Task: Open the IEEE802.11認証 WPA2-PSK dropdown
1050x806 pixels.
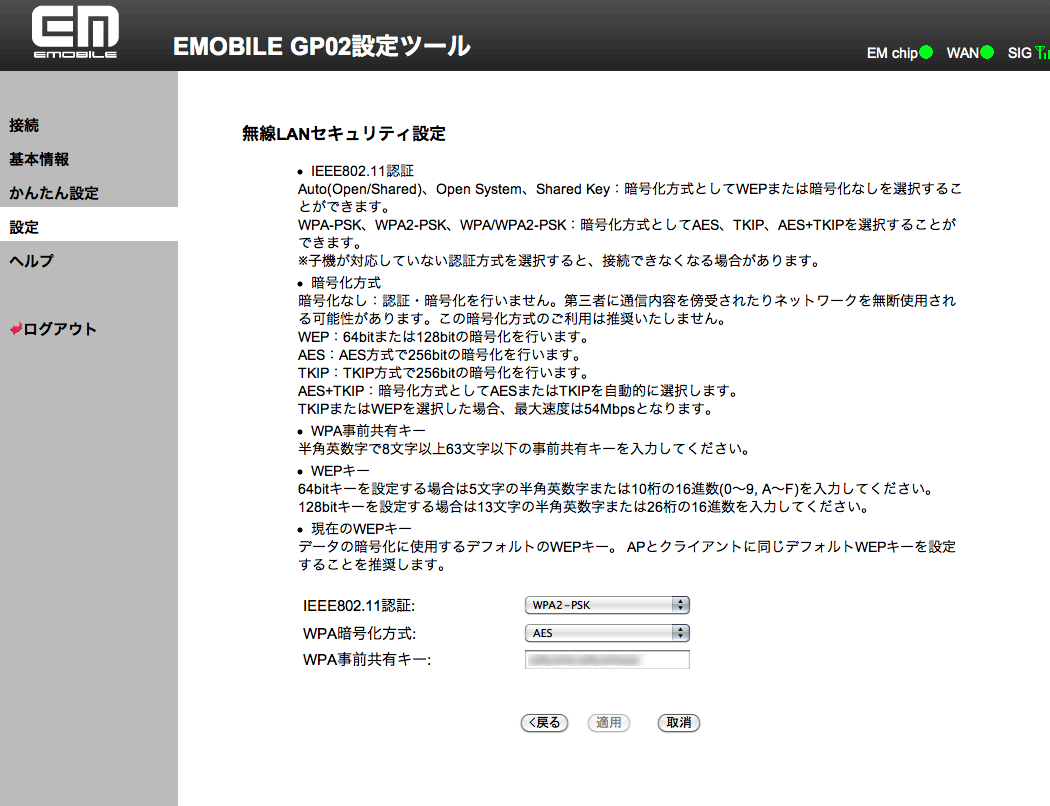Action: tap(607, 605)
